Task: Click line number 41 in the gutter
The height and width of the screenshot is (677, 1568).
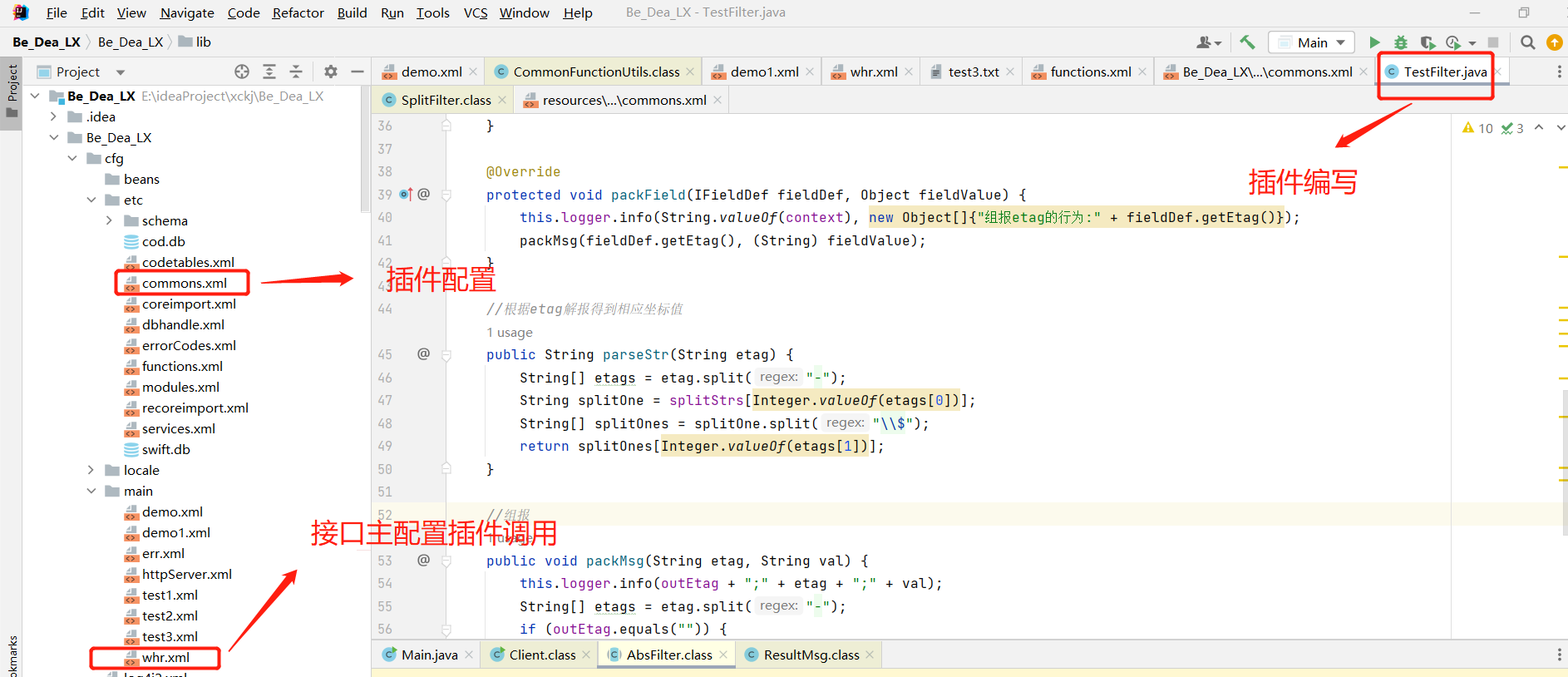Action: click(x=385, y=241)
